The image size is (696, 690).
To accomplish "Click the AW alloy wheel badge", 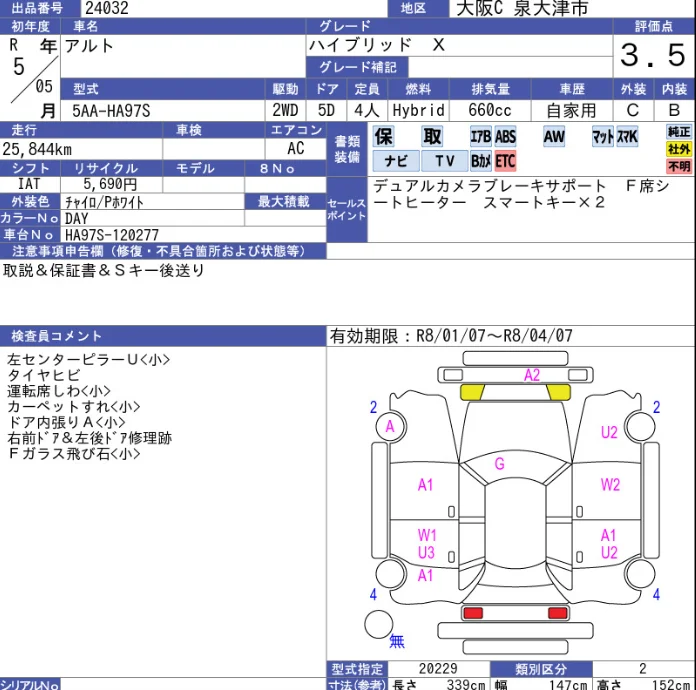I will 554,137.
